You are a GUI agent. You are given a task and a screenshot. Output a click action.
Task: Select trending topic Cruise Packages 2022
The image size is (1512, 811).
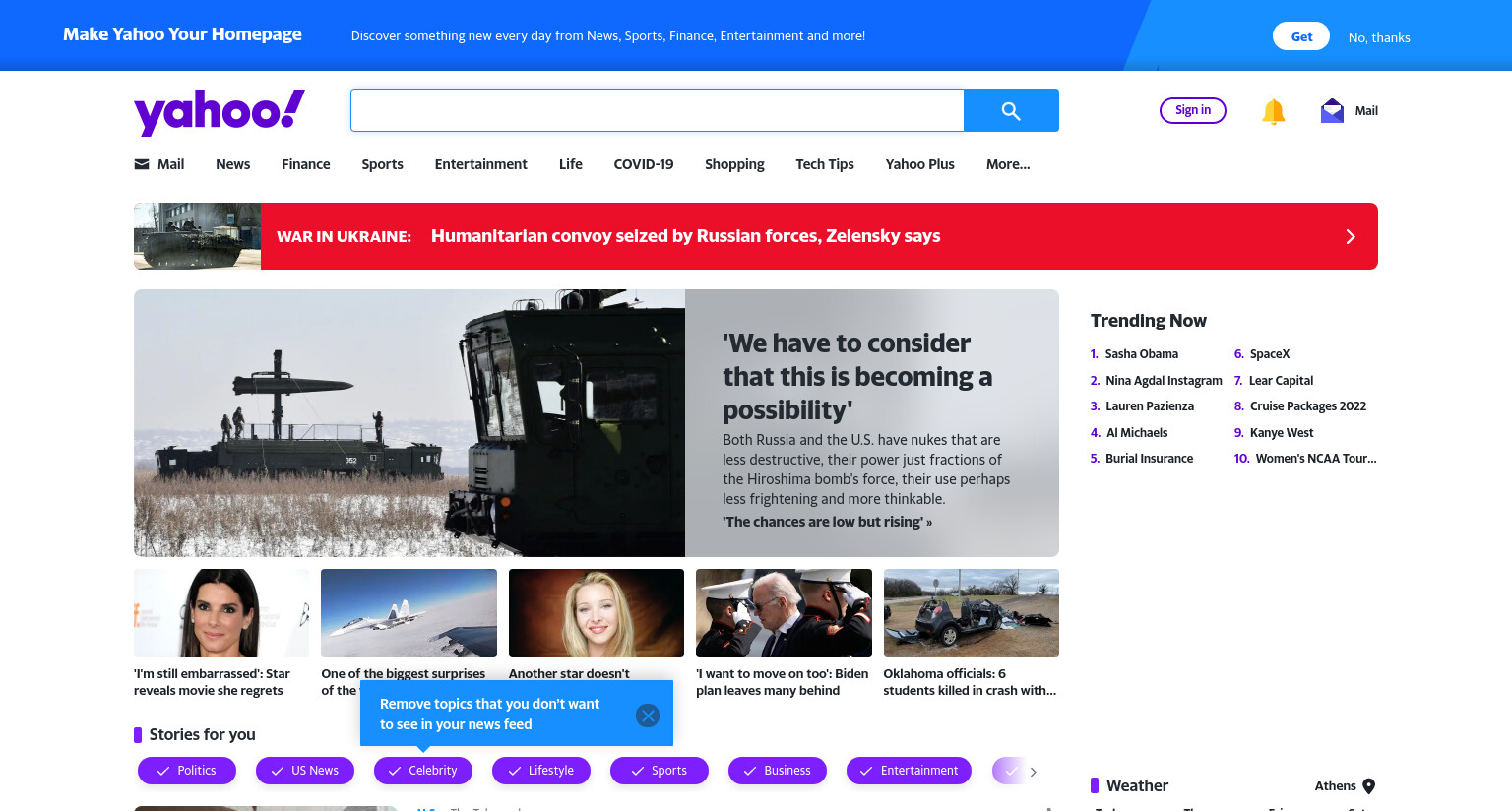[1308, 406]
